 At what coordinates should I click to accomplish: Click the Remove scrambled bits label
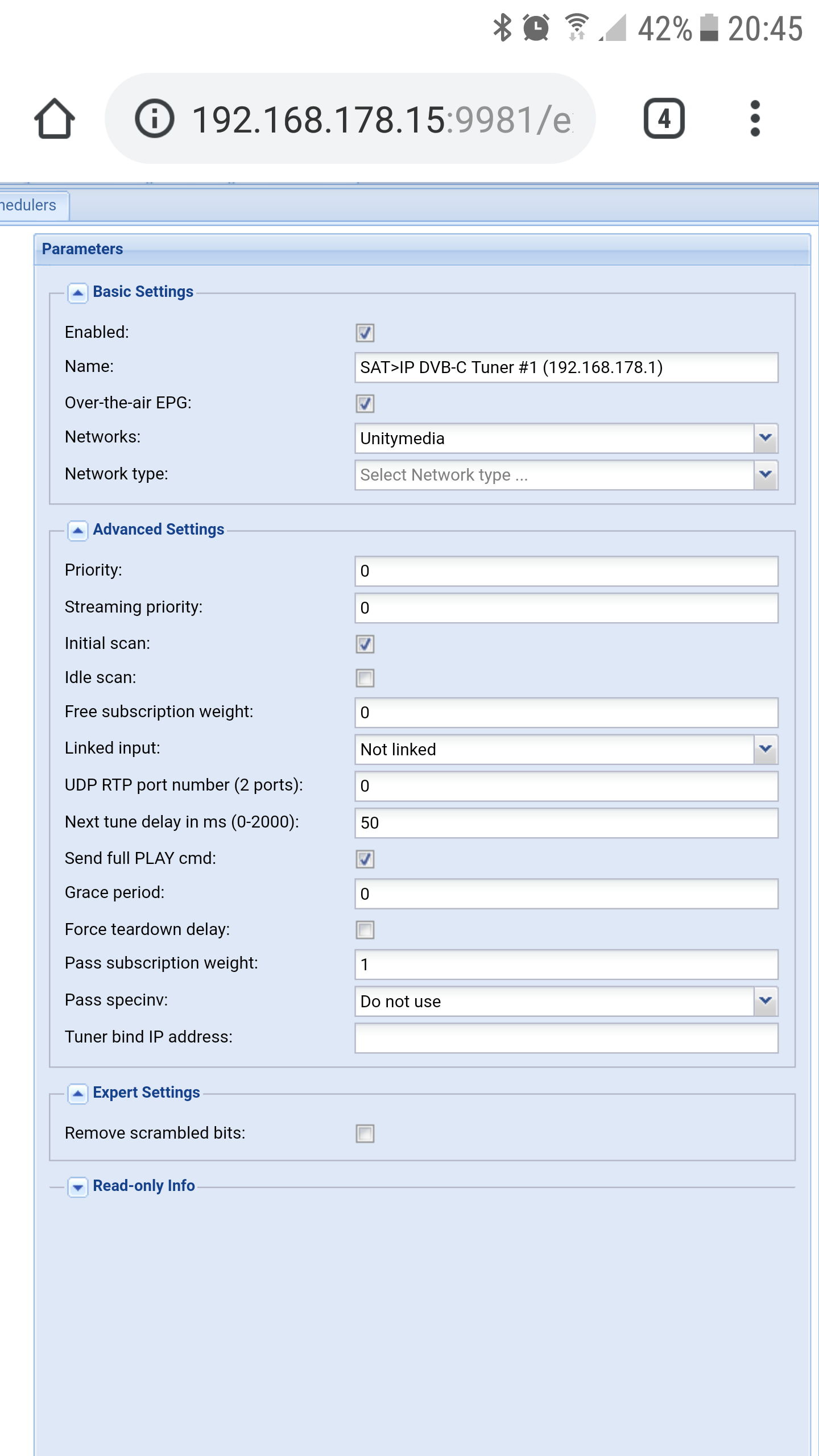(155, 1133)
